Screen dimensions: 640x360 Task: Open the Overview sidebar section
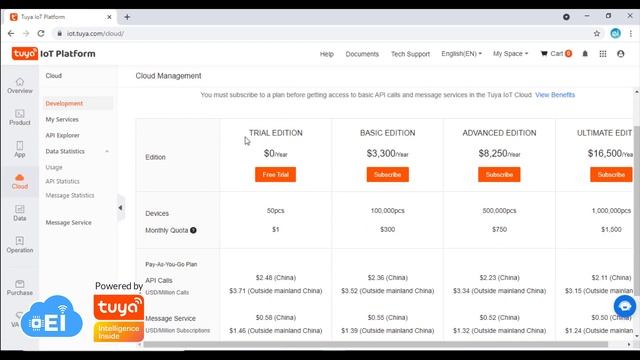20,86
